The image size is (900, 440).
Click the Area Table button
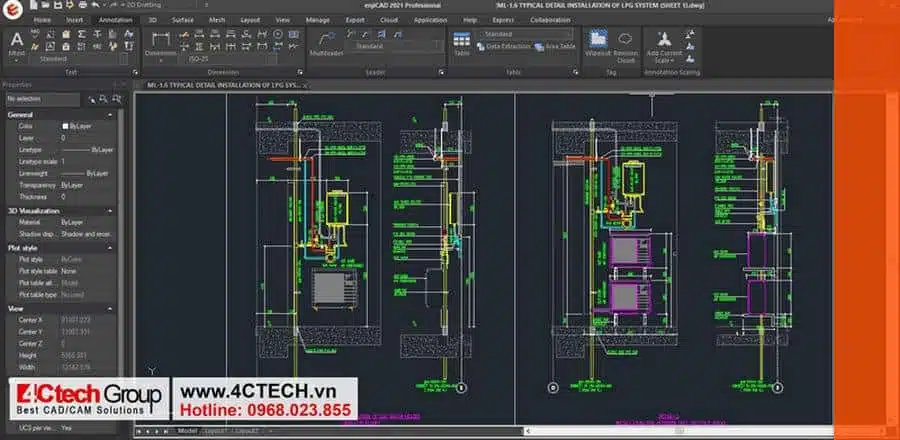pos(556,46)
